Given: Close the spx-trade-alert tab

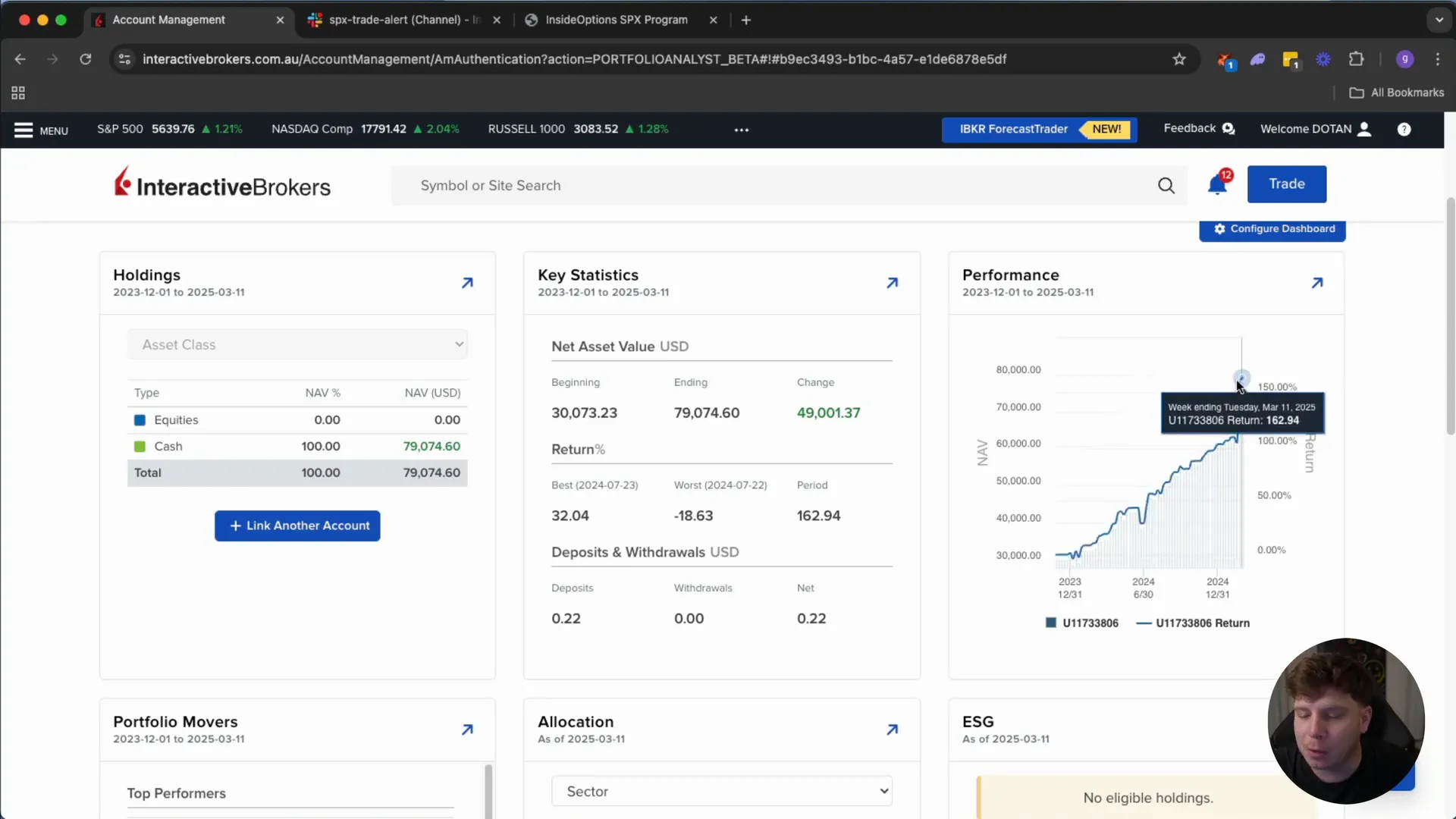Looking at the screenshot, I should [x=497, y=20].
